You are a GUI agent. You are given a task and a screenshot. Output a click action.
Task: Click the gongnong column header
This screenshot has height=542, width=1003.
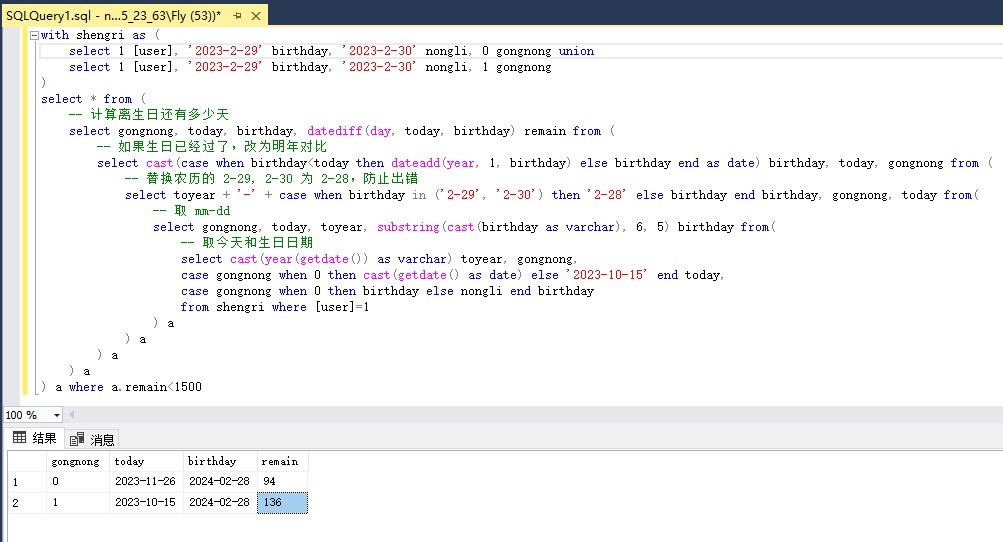click(x=78, y=461)
